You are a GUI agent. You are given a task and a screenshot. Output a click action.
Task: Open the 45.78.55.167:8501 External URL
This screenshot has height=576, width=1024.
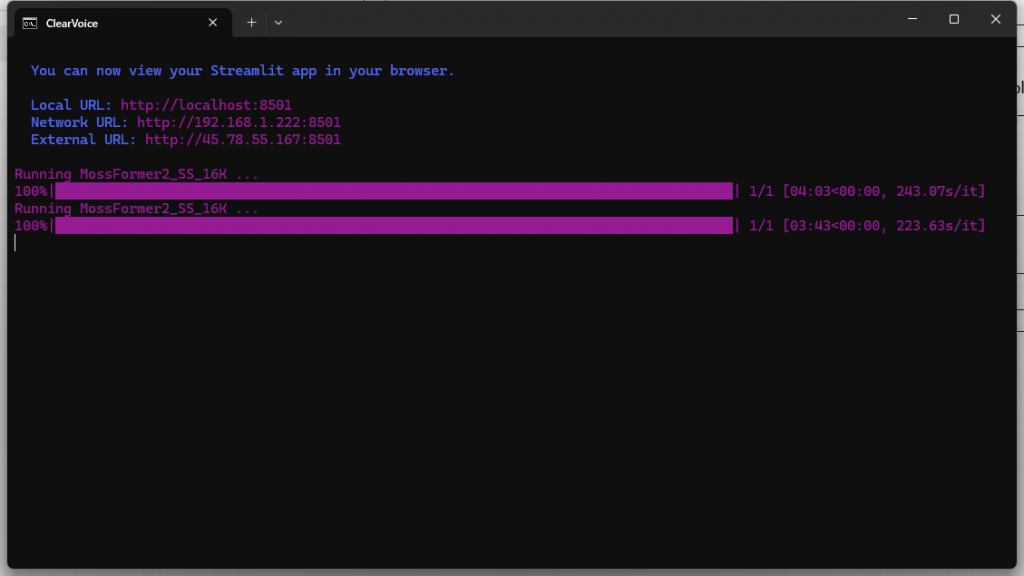242,139
